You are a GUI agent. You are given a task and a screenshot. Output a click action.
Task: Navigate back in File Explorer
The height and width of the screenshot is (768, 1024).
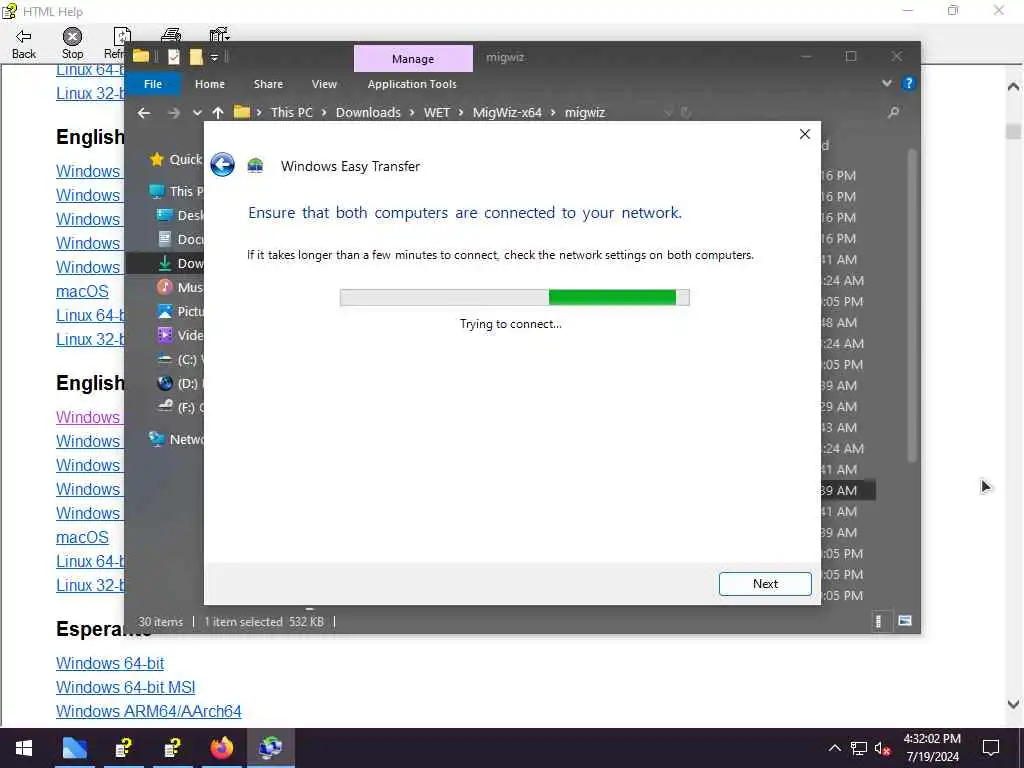coord(144,112)
